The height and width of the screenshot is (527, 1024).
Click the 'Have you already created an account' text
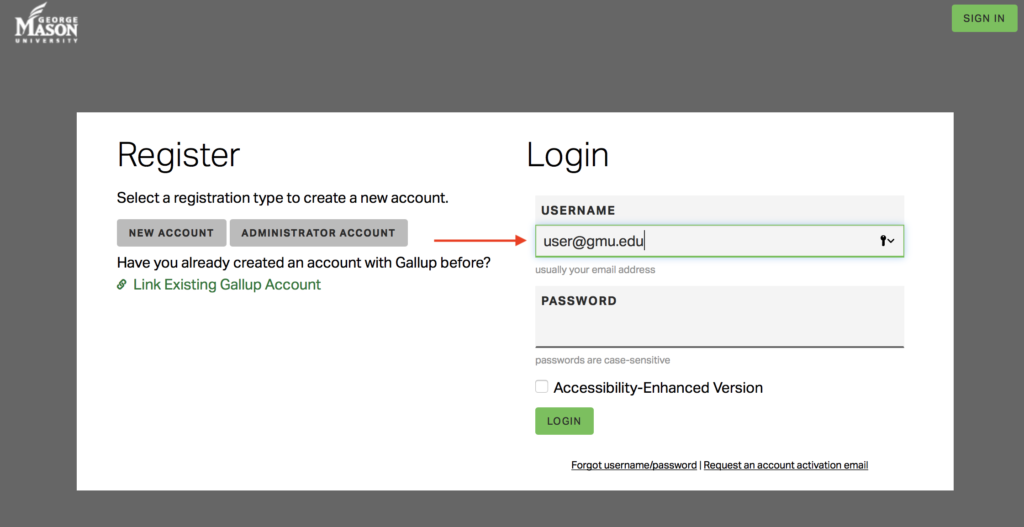click(304, 263)
